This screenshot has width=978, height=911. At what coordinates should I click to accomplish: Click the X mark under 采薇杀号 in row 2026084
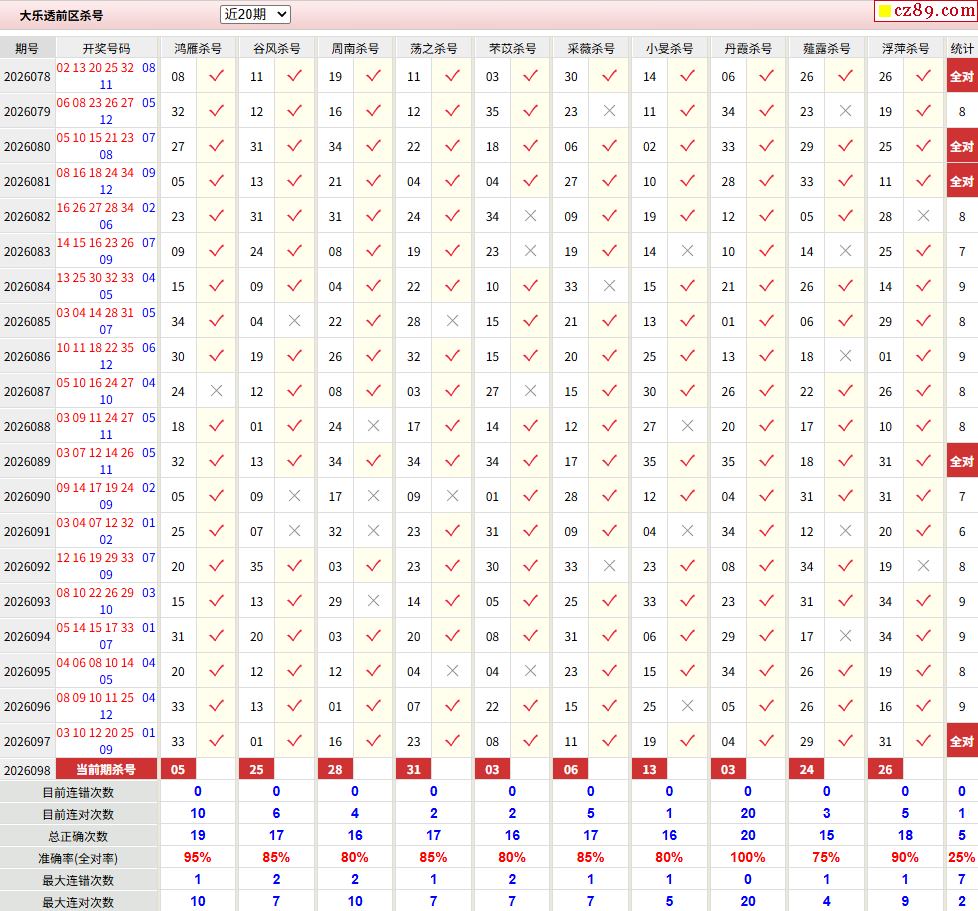point(609,286)
